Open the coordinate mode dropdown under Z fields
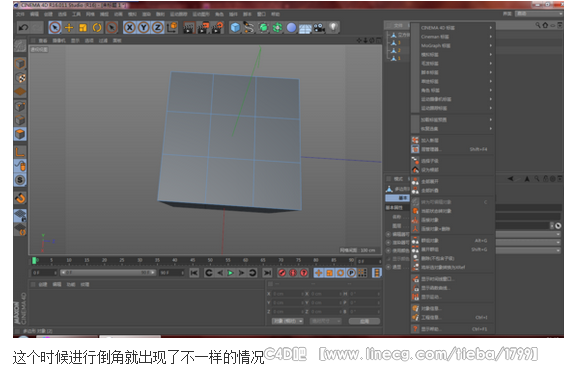 pyautogui.click(x=287, y=321)
